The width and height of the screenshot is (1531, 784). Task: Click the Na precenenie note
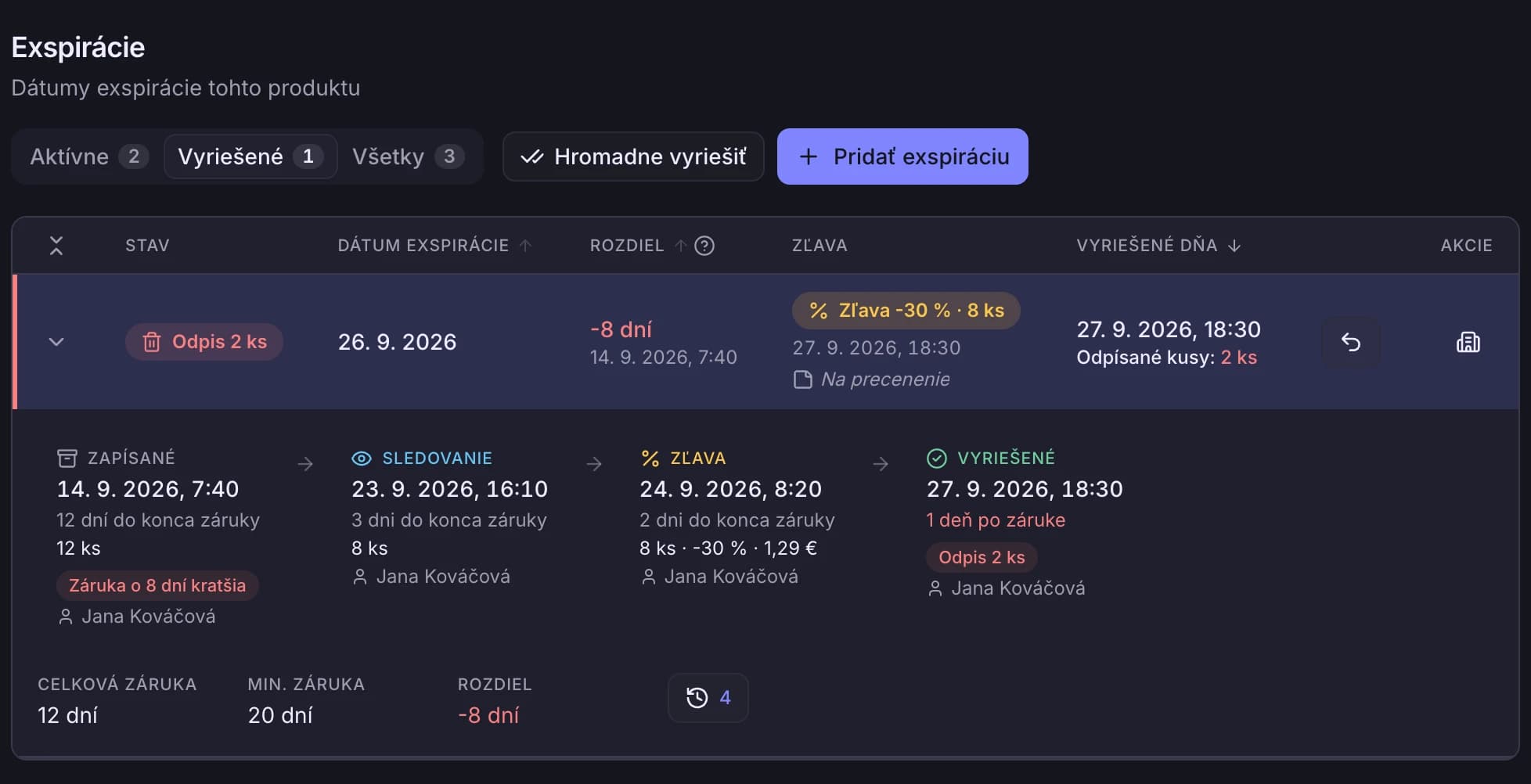point(885,379)
